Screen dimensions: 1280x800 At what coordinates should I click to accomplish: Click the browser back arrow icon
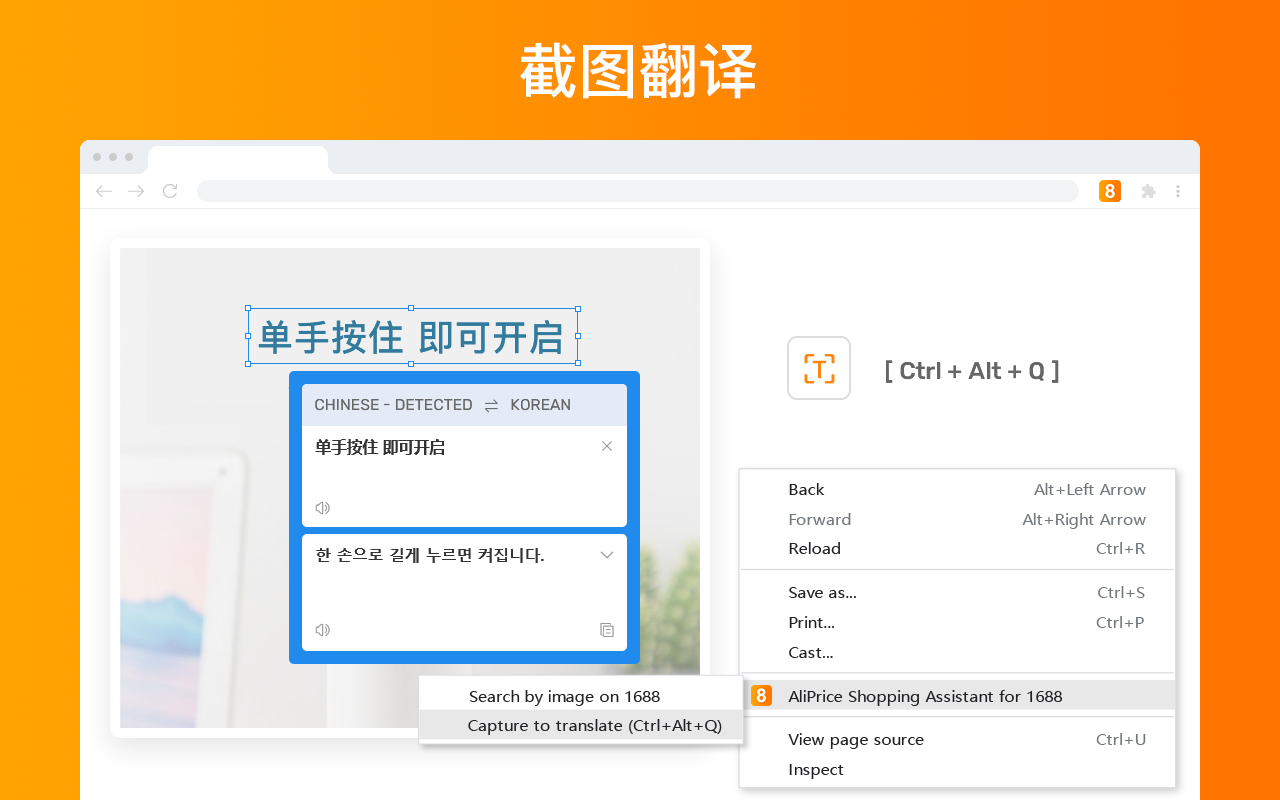103,190
